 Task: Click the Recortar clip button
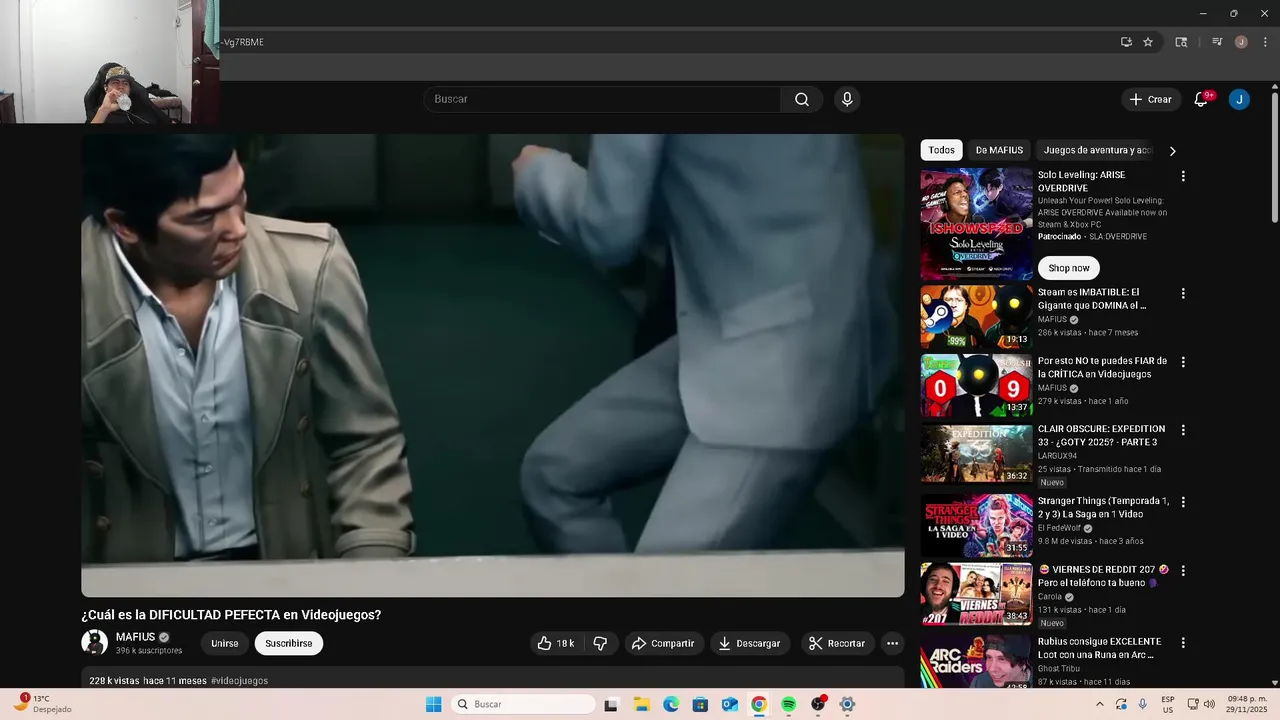[x=837, y=643]
